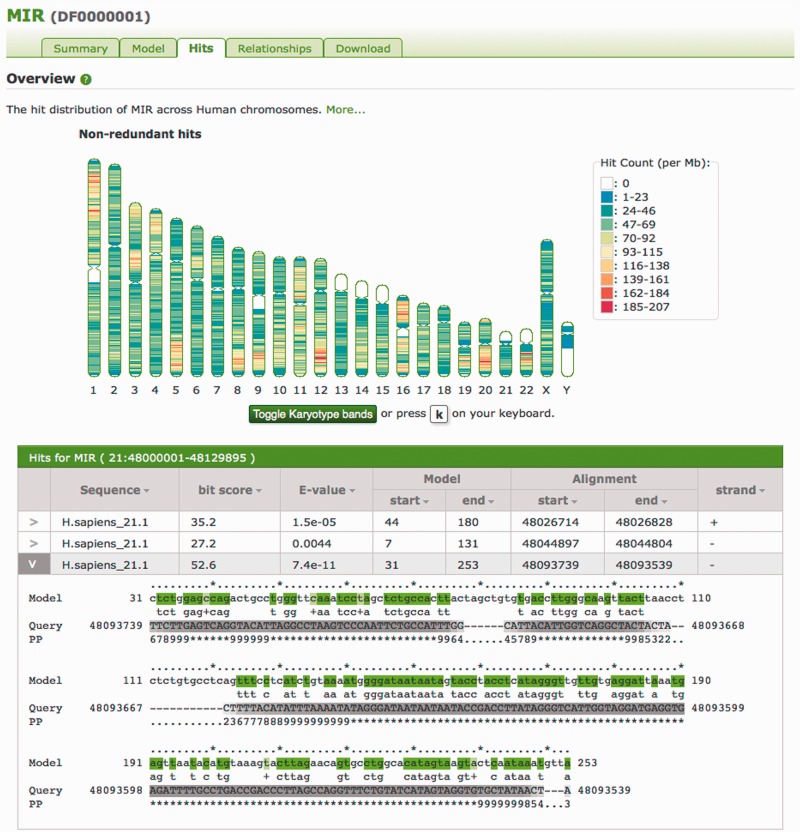The width and height of the screenshot is (800, 832).
Task: Open the Model tab
Action: [148, 48]
